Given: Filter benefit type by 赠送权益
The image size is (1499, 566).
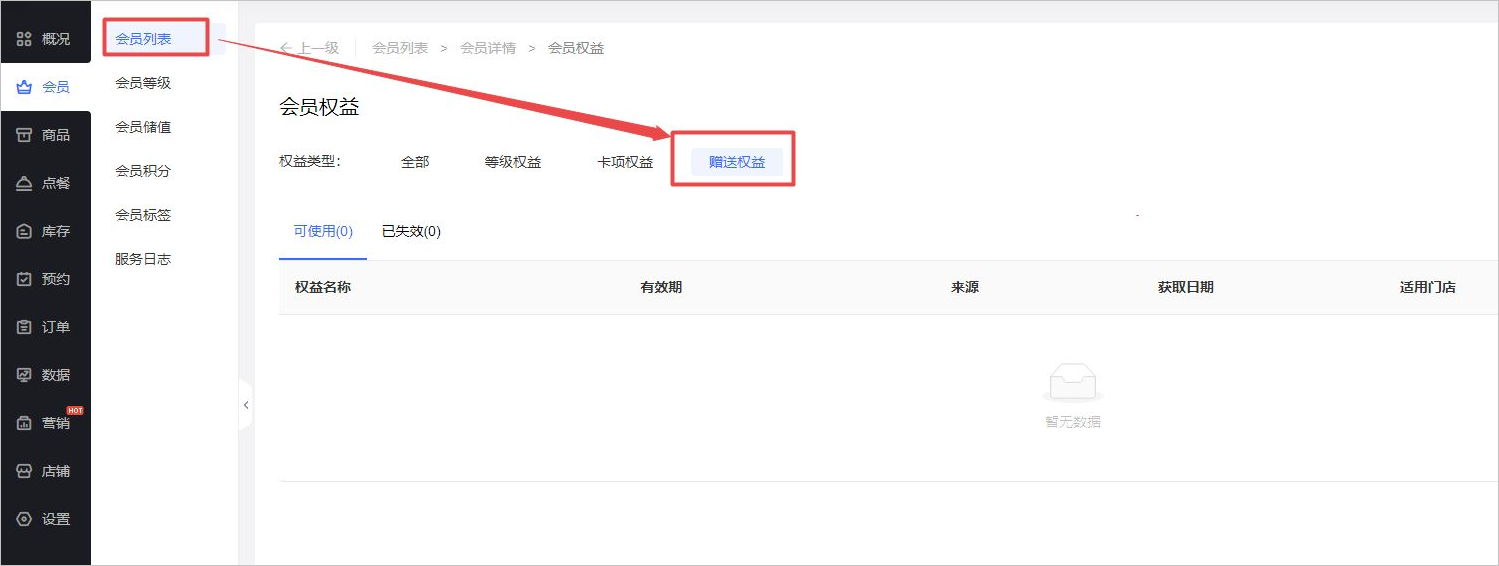Looking at the screenshot, I should coord(737,162).
